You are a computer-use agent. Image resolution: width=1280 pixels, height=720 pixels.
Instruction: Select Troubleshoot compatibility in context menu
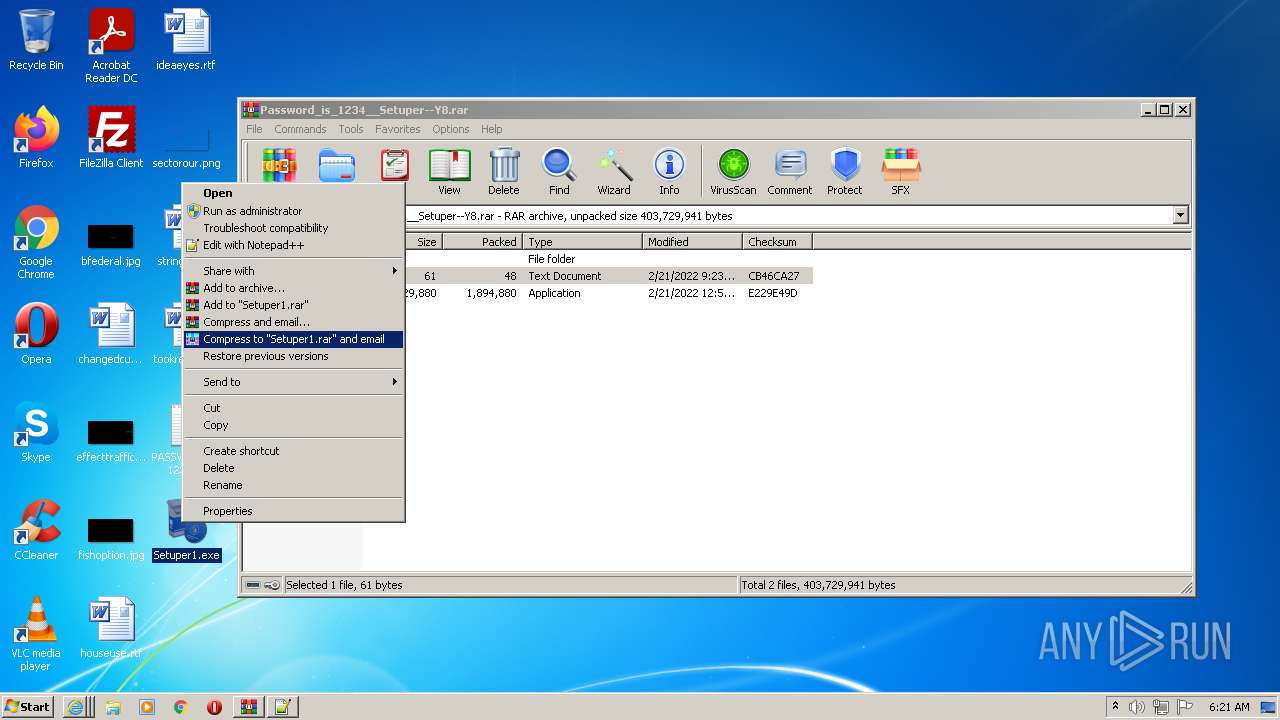click(x=293, y=228)
